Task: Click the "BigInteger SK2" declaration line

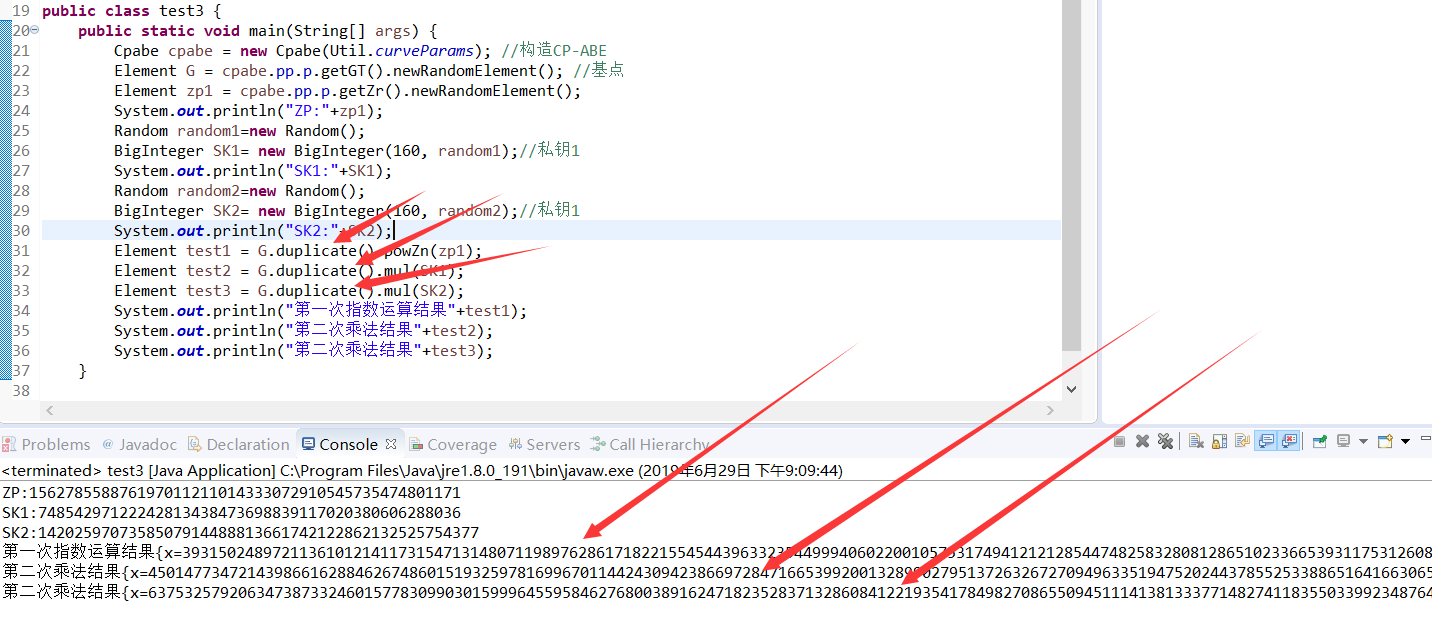Action: 347,211
